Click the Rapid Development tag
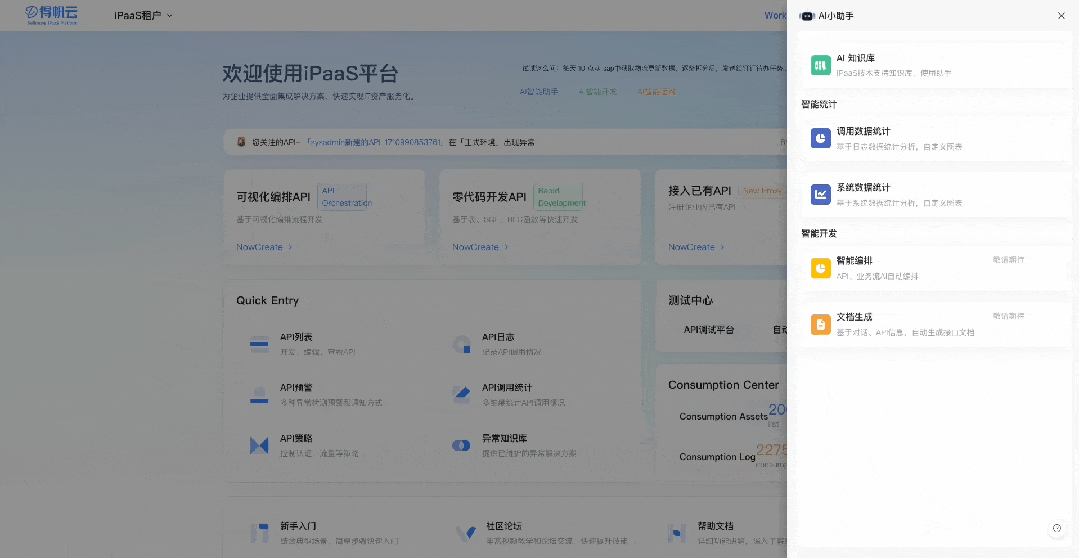 558,197
